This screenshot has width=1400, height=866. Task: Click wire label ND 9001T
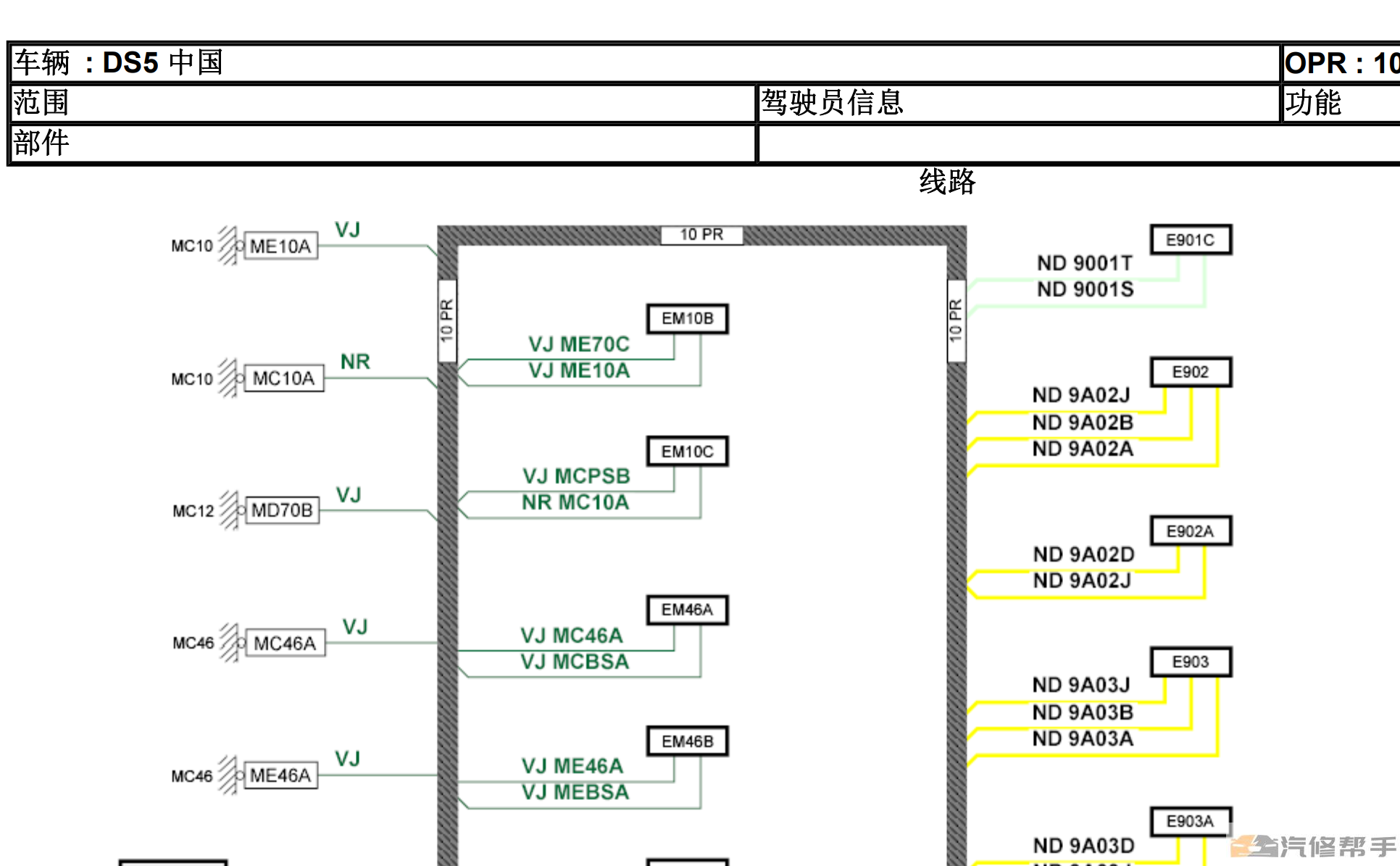(x=1085, y=263)
